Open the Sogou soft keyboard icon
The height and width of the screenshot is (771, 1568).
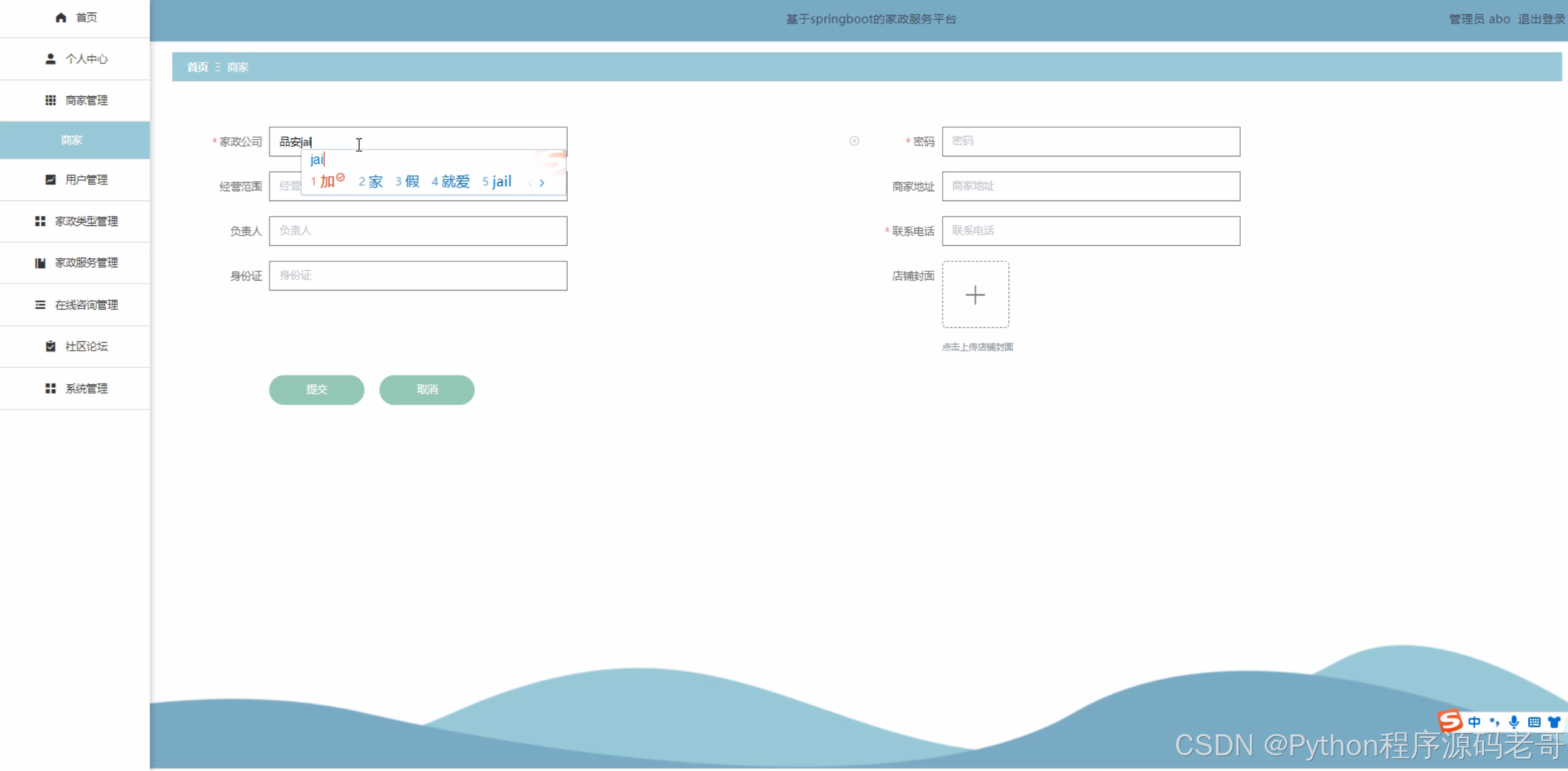pos(1534,722)
